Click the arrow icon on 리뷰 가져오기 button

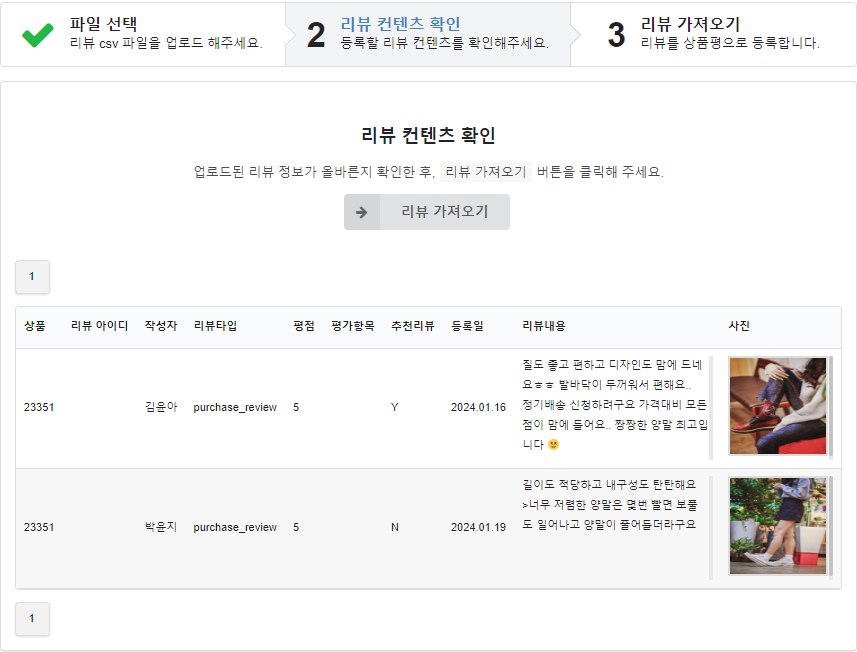click(x=362, y=212)
